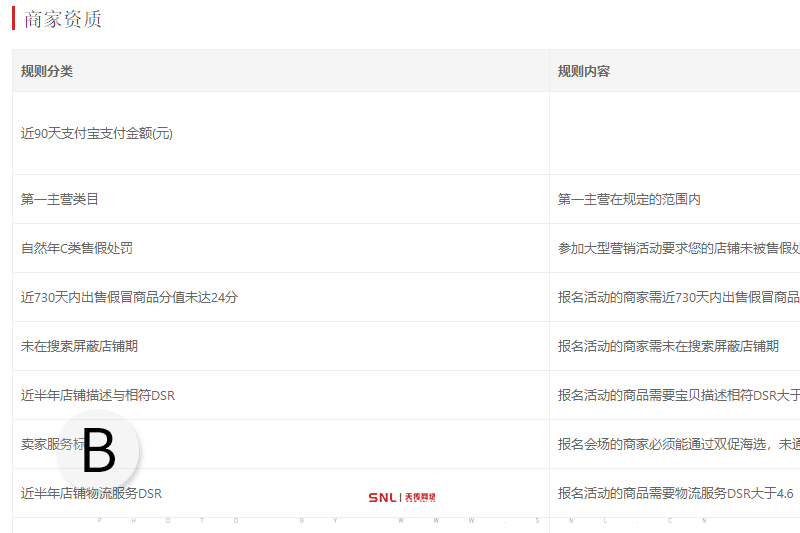The image size is (800, 533).
Task: Select the 近半年店铺描述与相符DSR rule
Action: (x=98, y=395)
